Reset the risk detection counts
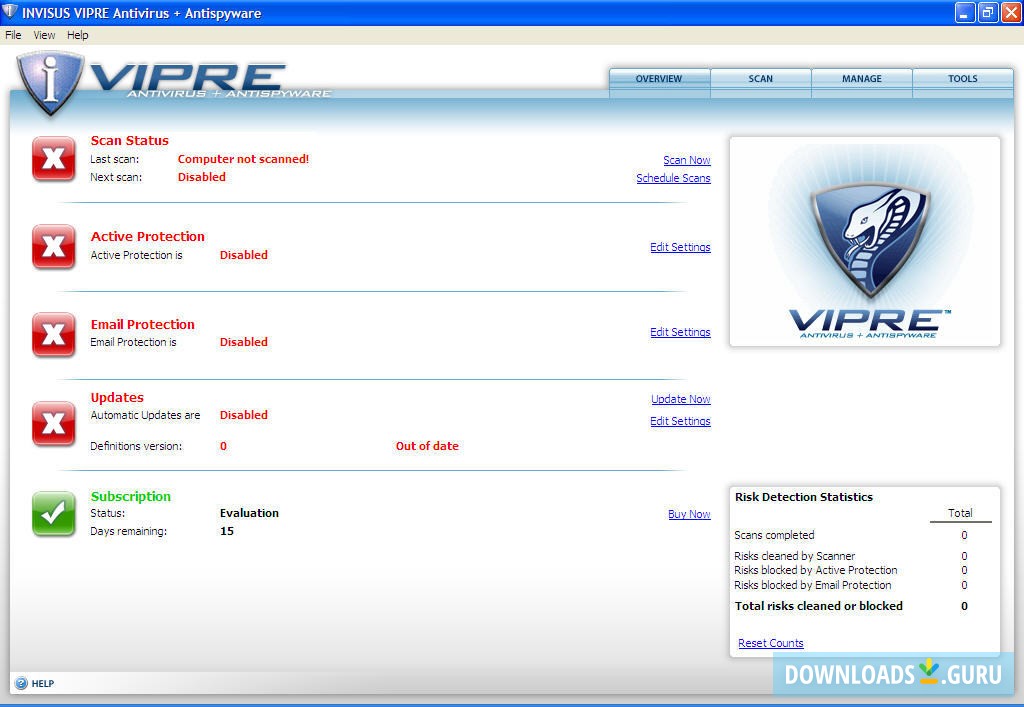The image size is (1024, 707). tap(770, 643)
